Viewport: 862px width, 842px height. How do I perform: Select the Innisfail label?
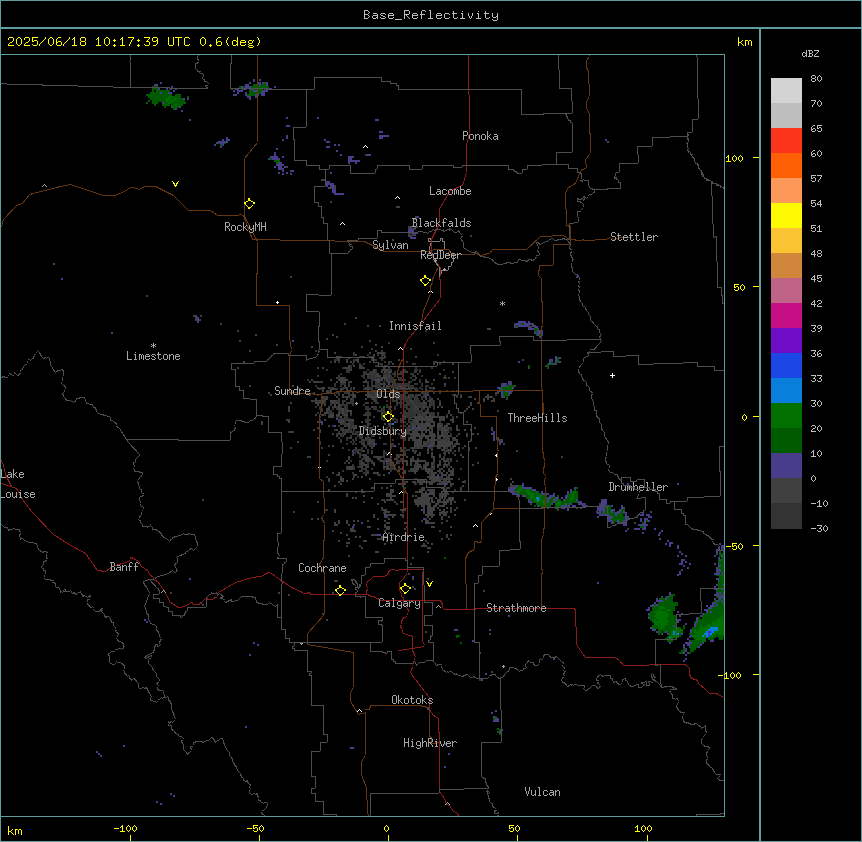coord(415,326)
